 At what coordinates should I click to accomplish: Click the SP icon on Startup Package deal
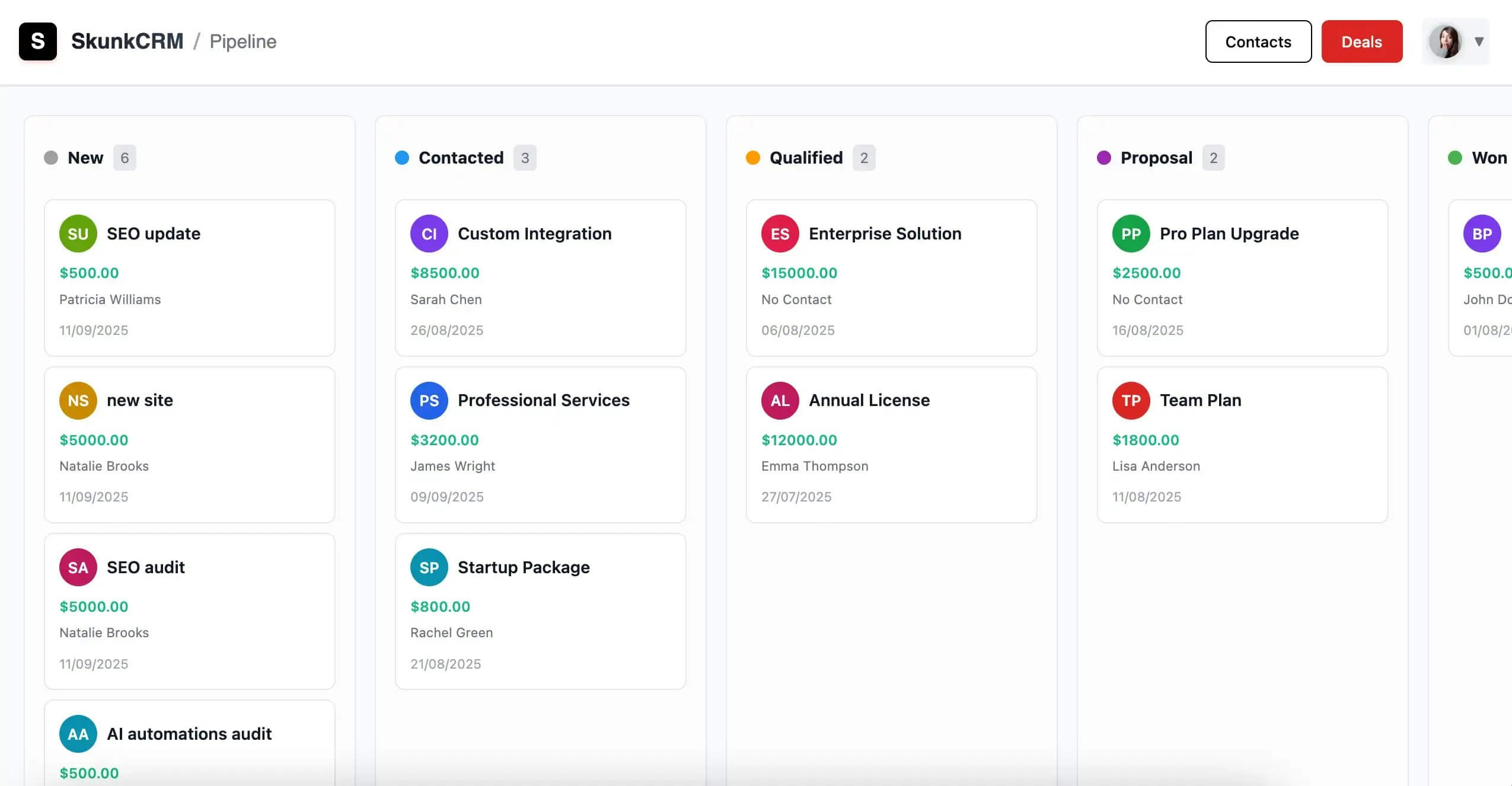[x=429, y=567]
